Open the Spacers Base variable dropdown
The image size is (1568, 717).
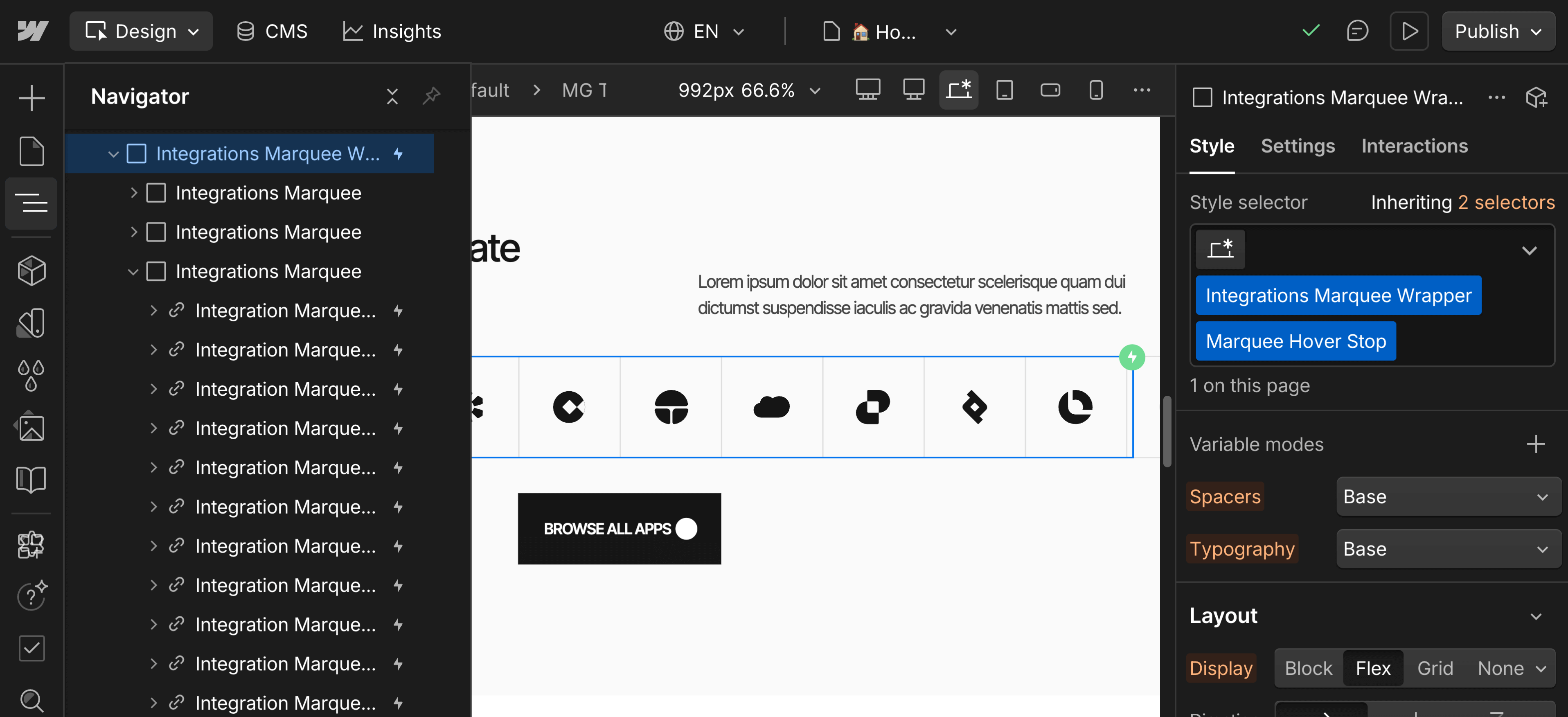1447,497
